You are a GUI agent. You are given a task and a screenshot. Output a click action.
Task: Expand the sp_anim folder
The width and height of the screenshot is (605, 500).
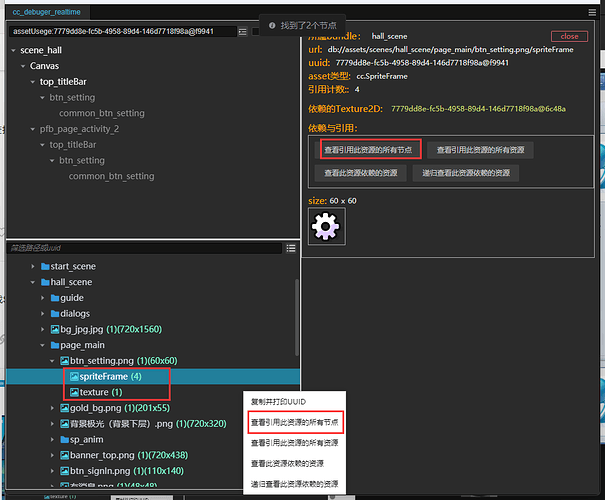click(52, 440)
